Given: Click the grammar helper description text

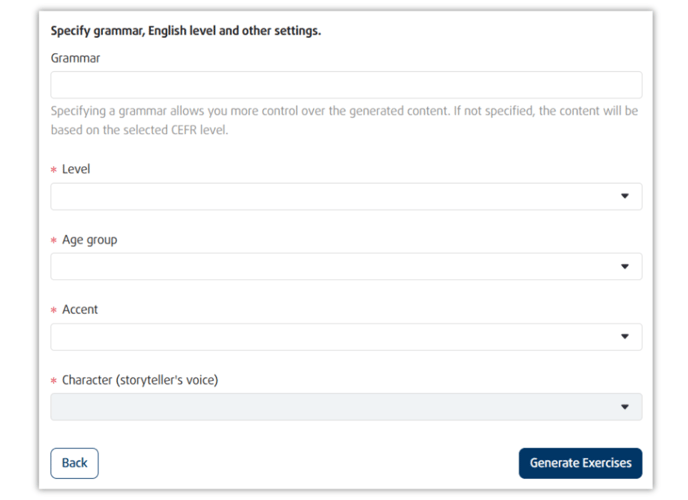Looking at the screenshot, I should (x=344, y=120).
